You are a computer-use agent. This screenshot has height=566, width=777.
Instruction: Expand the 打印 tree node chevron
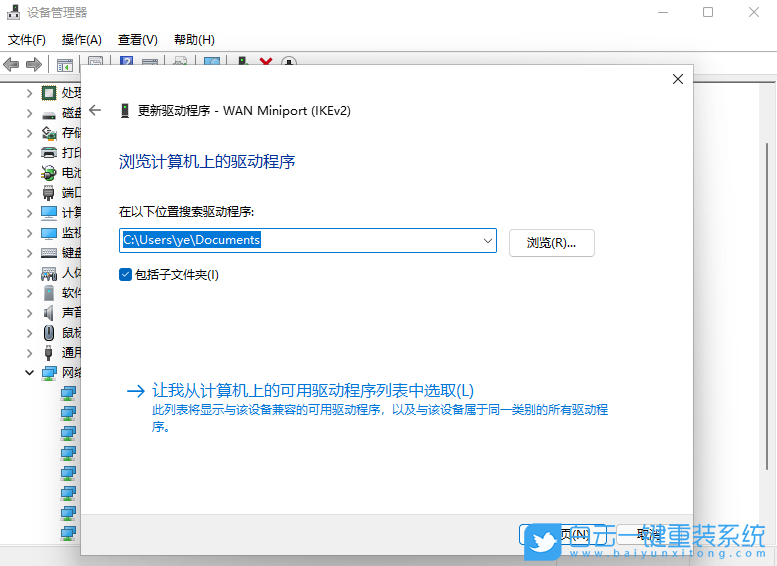point(29,153)
